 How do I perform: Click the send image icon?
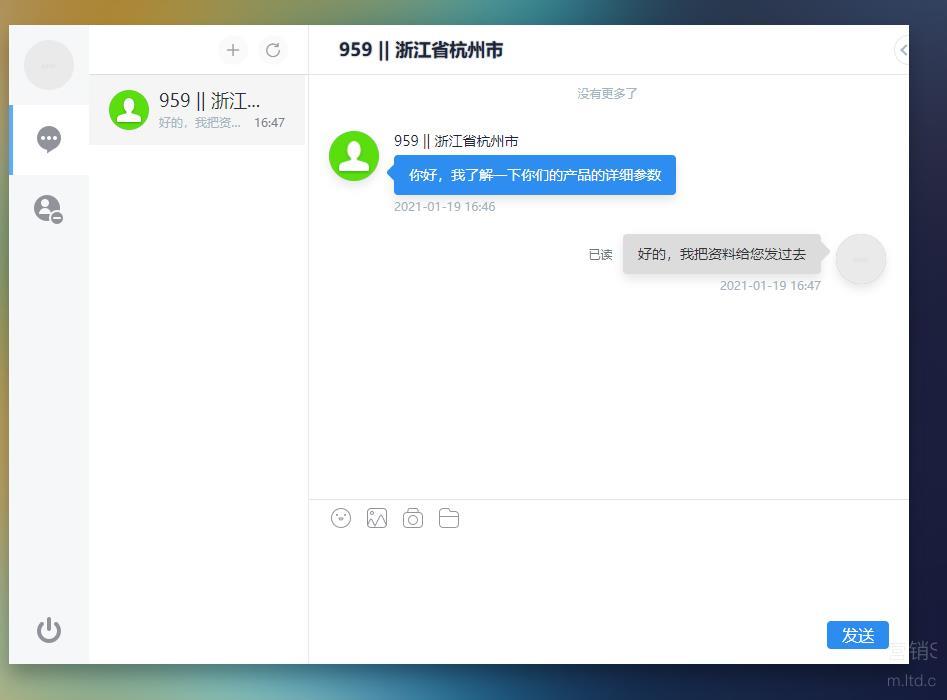click(377, 518)
